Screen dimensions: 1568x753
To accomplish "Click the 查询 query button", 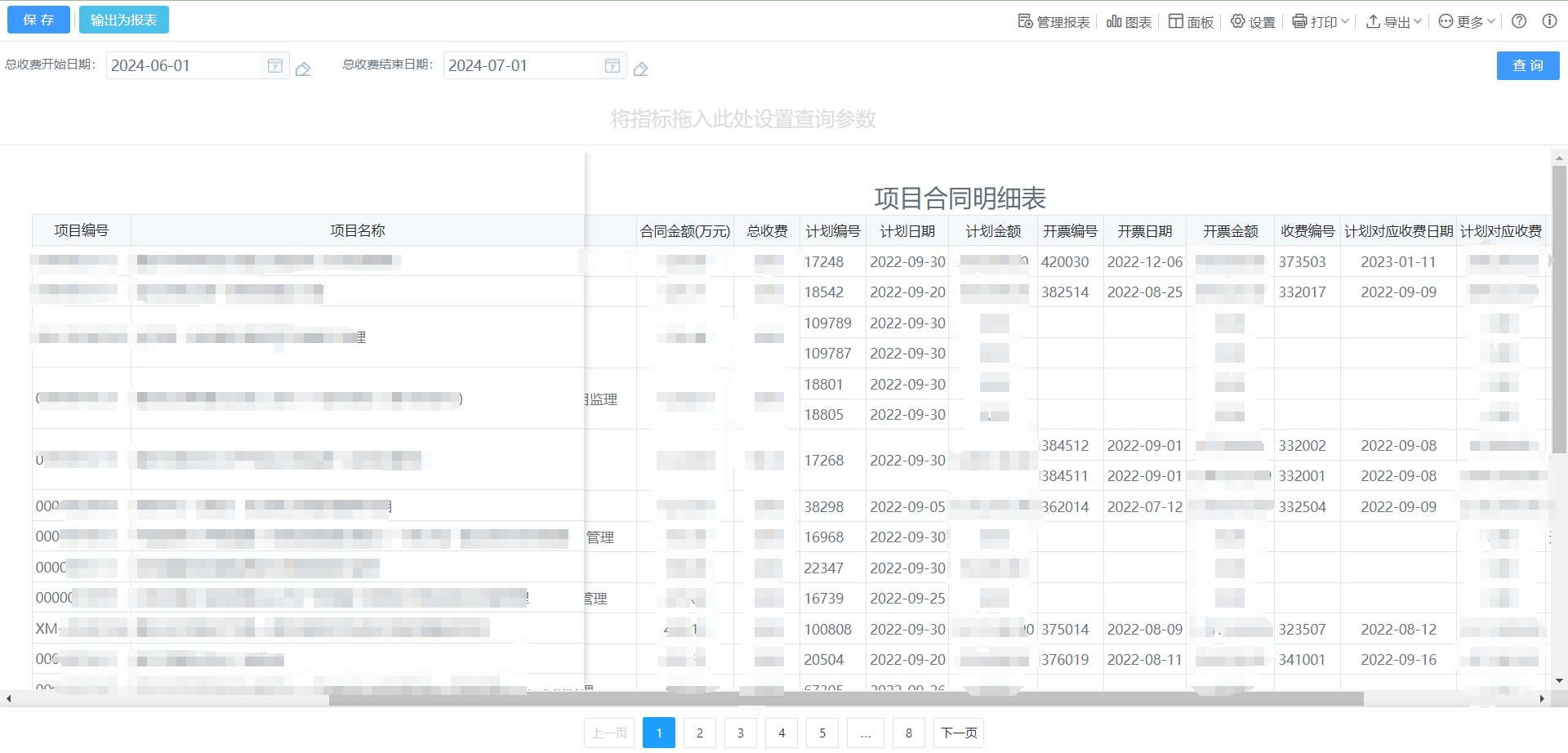I will pos(1527,65).
